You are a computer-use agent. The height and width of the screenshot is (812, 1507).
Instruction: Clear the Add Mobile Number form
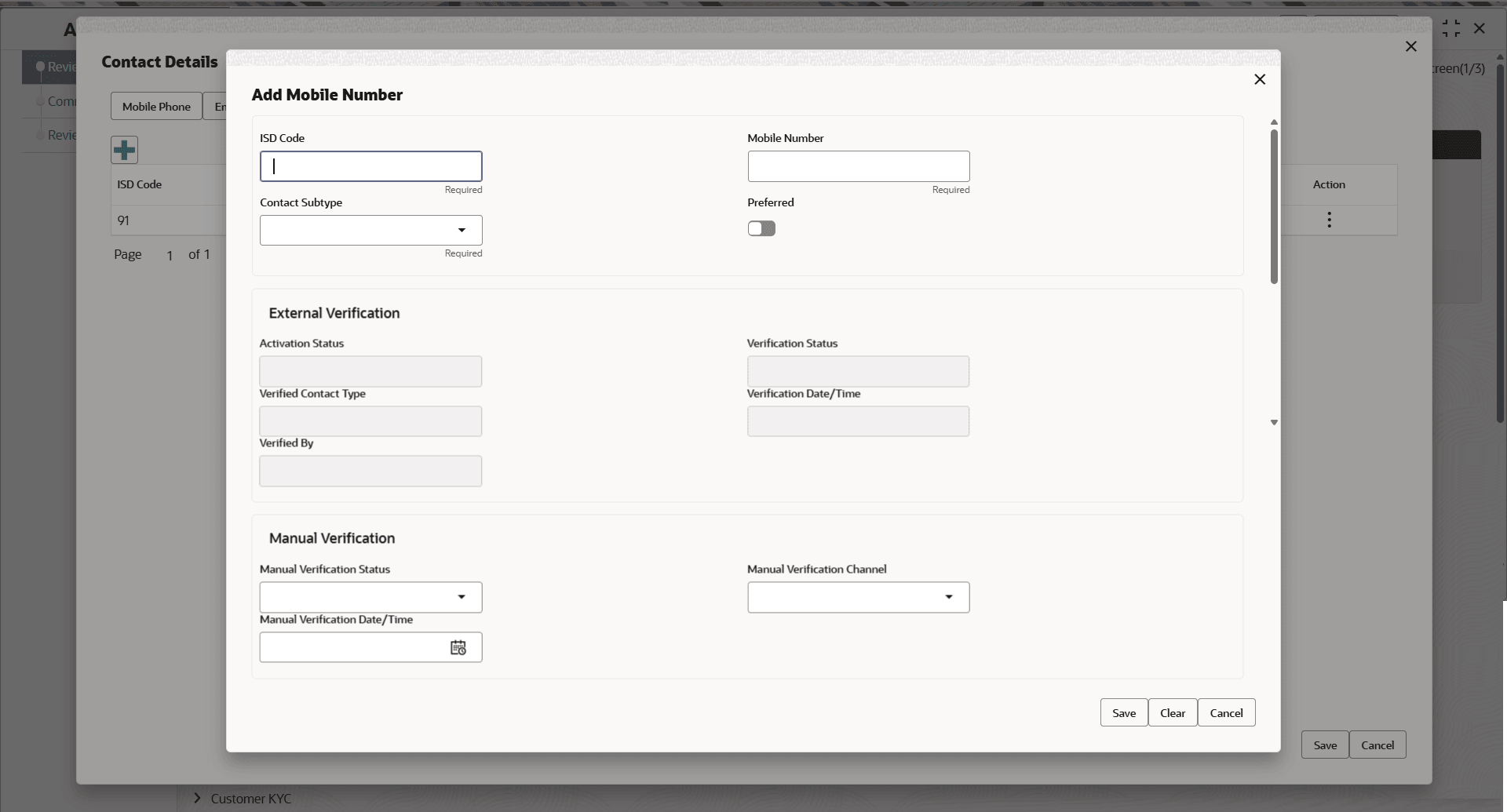coord(1173,712)
